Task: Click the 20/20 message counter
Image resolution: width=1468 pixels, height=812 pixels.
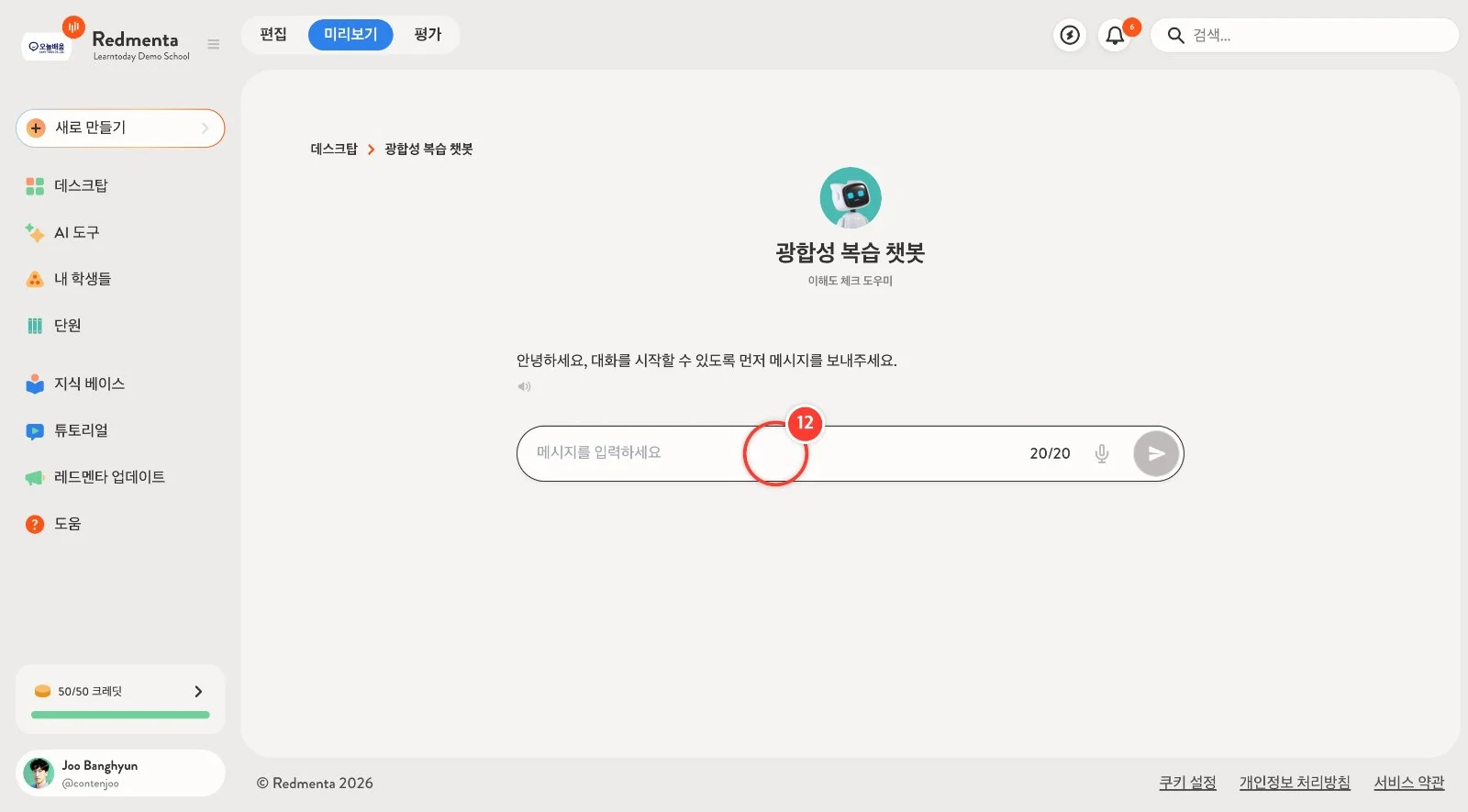Action: point(1050,453)
